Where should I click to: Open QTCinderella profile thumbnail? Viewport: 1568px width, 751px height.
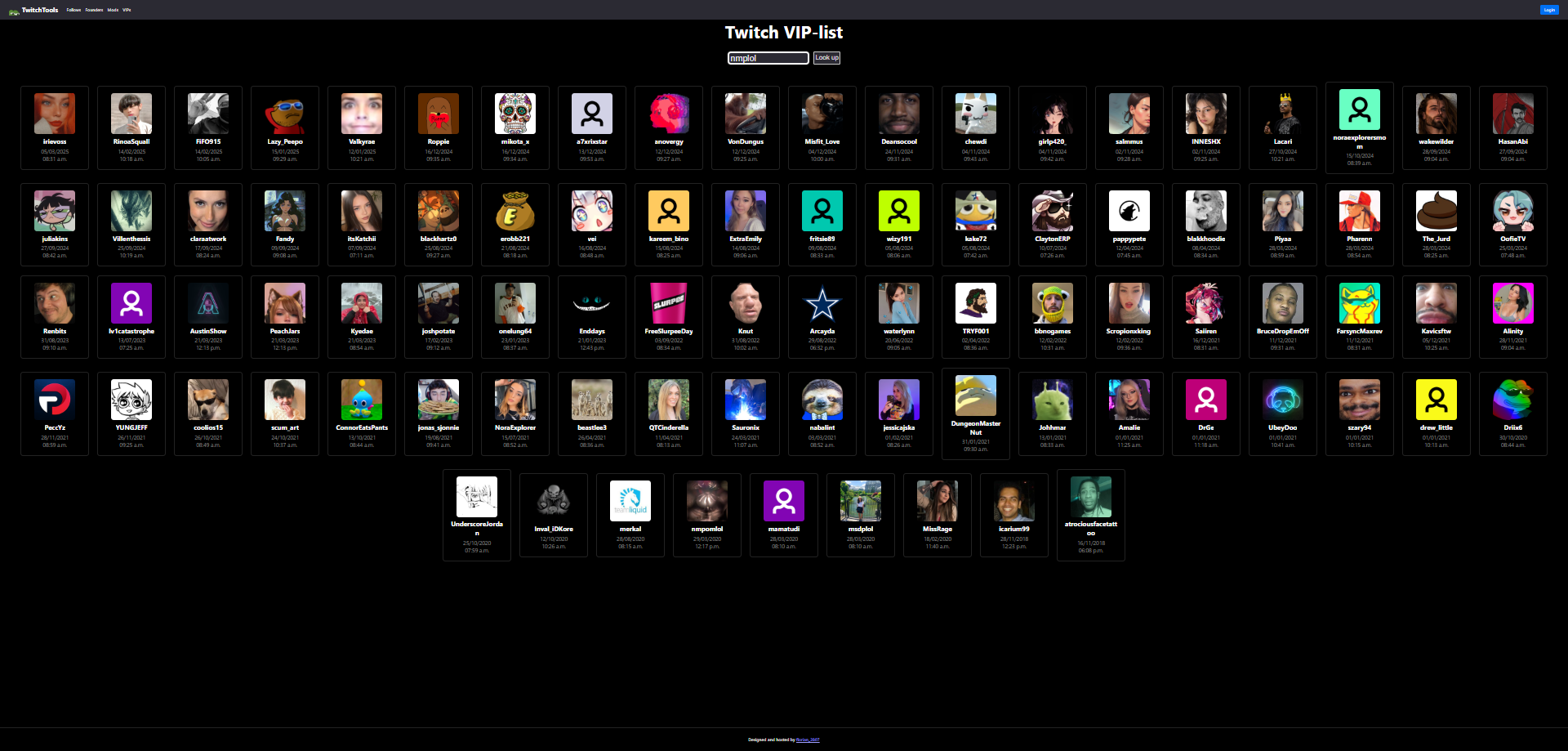[x=669, y=400]
